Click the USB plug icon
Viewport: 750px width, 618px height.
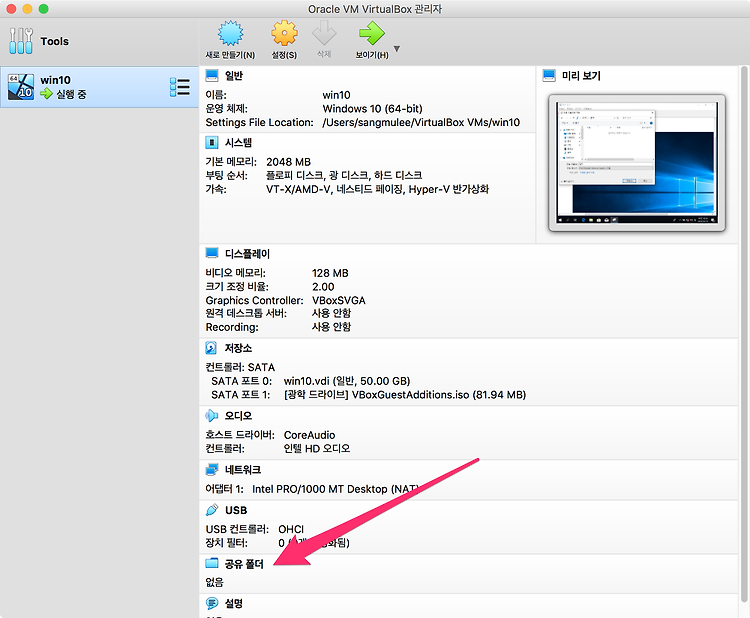coord(212,510)
